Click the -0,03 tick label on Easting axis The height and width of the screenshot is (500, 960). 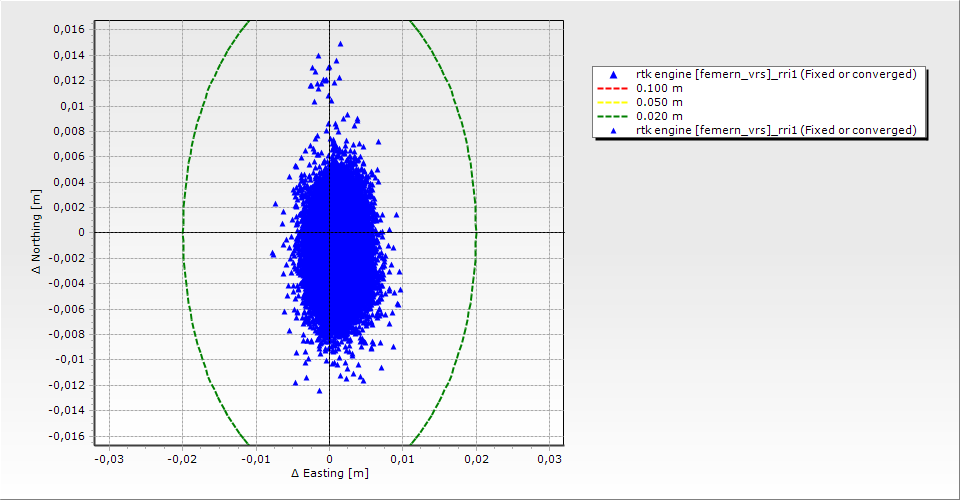(108, 458)
